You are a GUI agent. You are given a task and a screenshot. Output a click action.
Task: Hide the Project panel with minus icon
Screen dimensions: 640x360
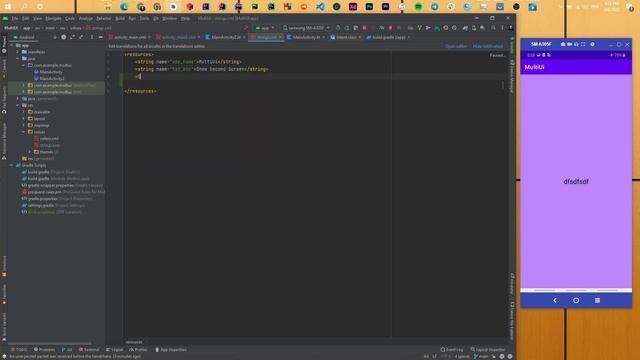point(100,37)
